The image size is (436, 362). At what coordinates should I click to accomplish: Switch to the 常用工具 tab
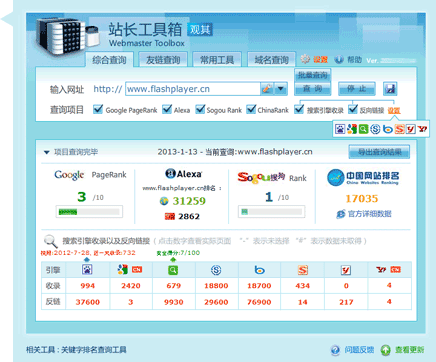tap(217, 60)
